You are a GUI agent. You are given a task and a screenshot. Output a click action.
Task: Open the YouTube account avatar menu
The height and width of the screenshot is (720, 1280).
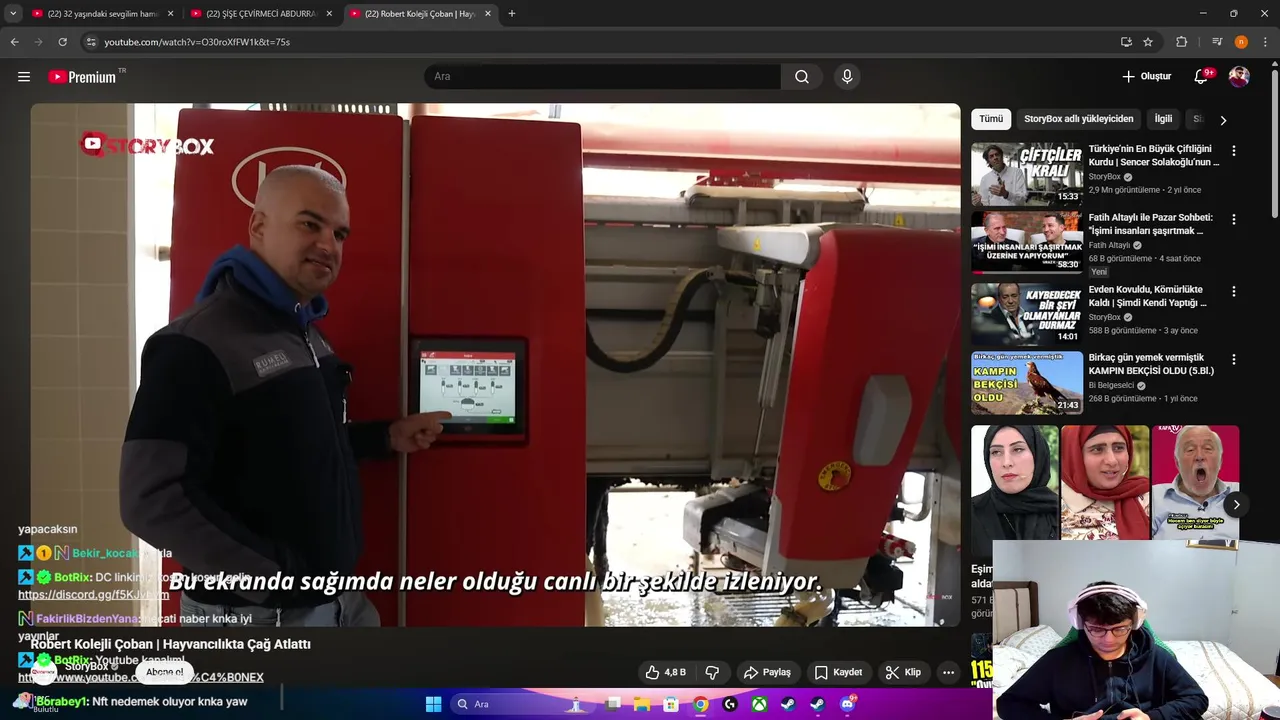click(x=1239, y=77)
